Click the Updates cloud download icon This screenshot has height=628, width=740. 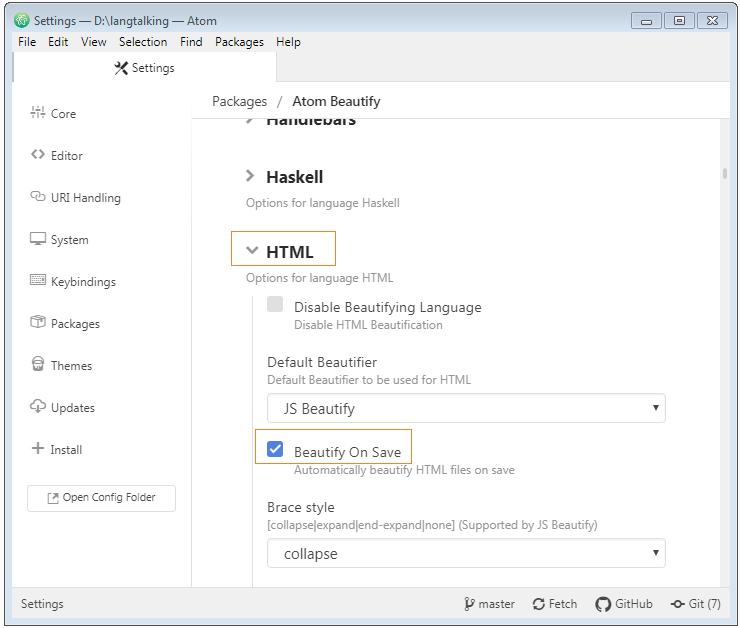point(38,406)
